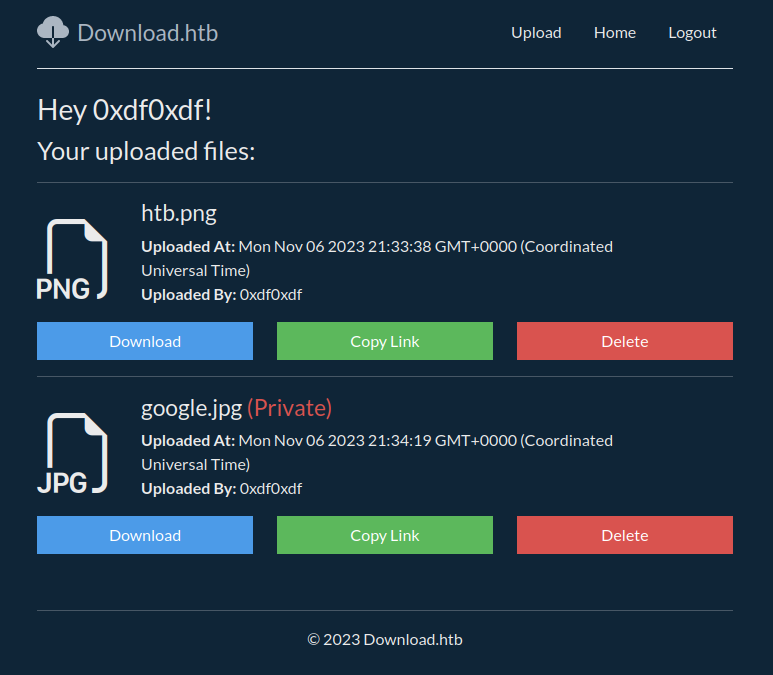Go to Home in the navigation bar
773x675 pixels.
click(614, 32)
